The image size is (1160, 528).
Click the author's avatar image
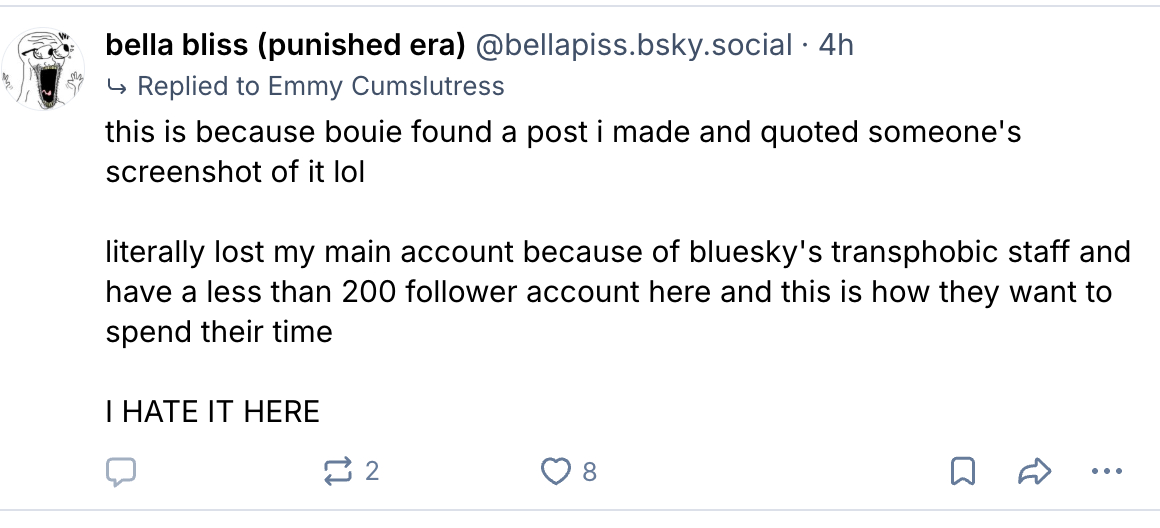point(43,68)
